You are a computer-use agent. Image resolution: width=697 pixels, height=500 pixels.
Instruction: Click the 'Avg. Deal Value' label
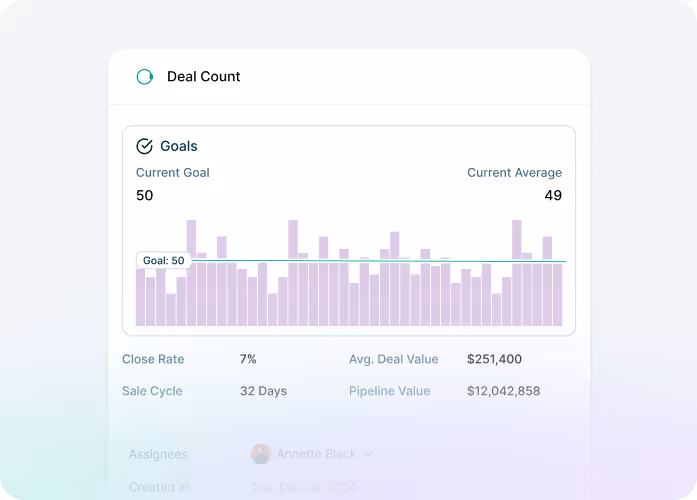pyautogui.click(x=393, y=359)
